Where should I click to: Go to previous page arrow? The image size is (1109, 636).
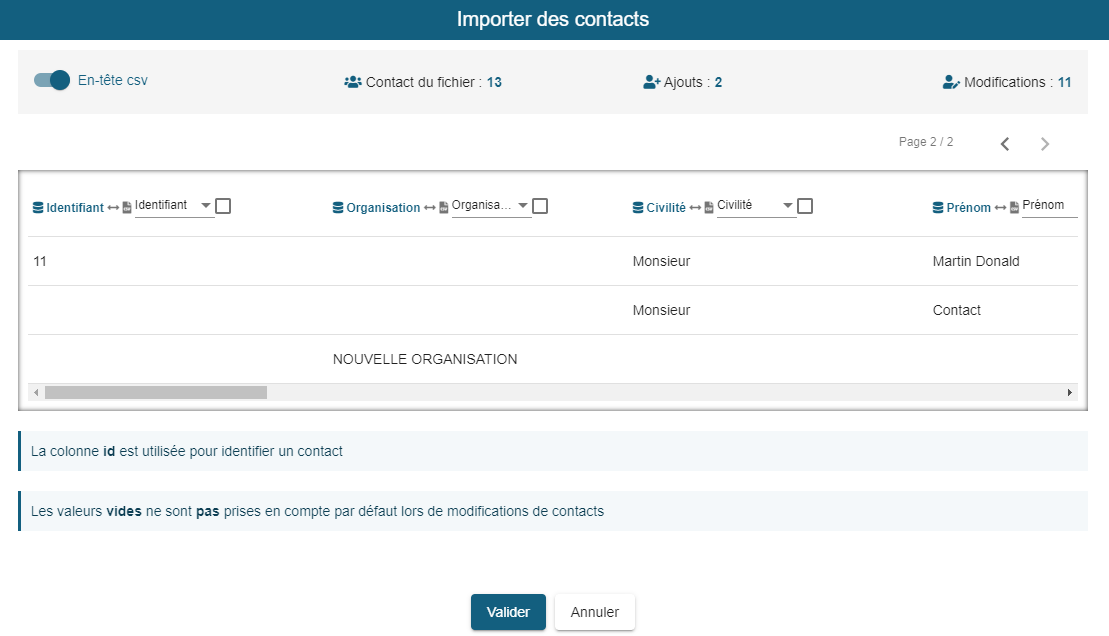(1005, 144)
